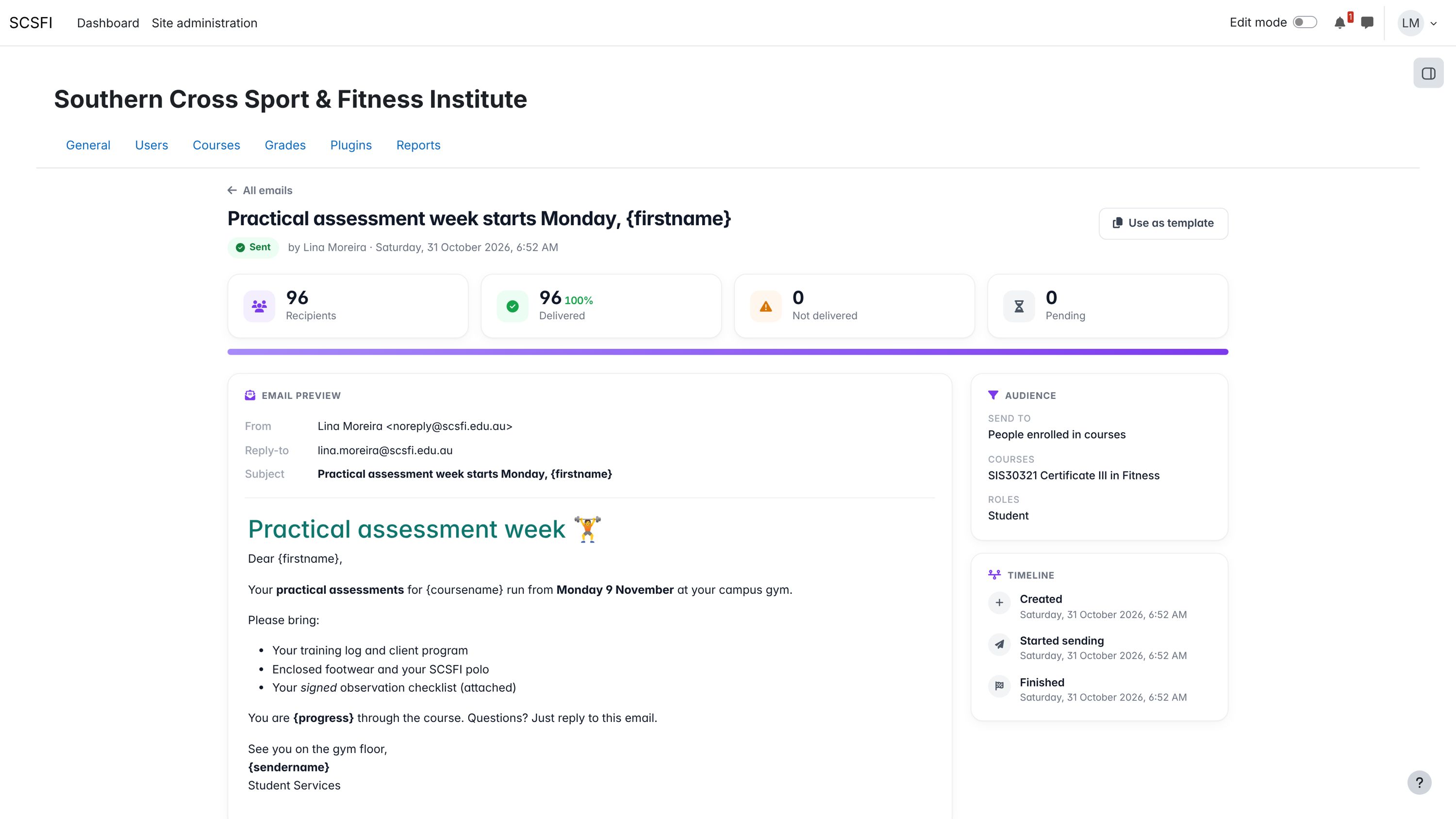
Task: Click the Audience funnel filter icon
Action: pos(993,395)
